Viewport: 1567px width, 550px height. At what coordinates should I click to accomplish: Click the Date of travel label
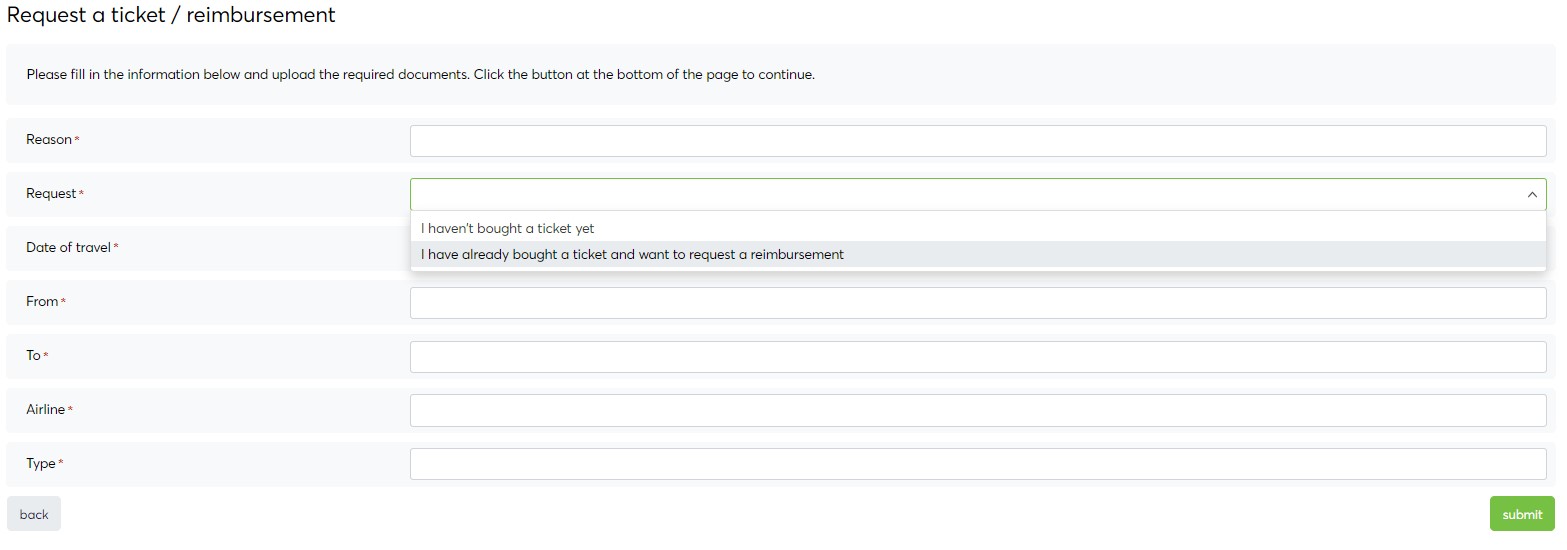click(68, 247)
